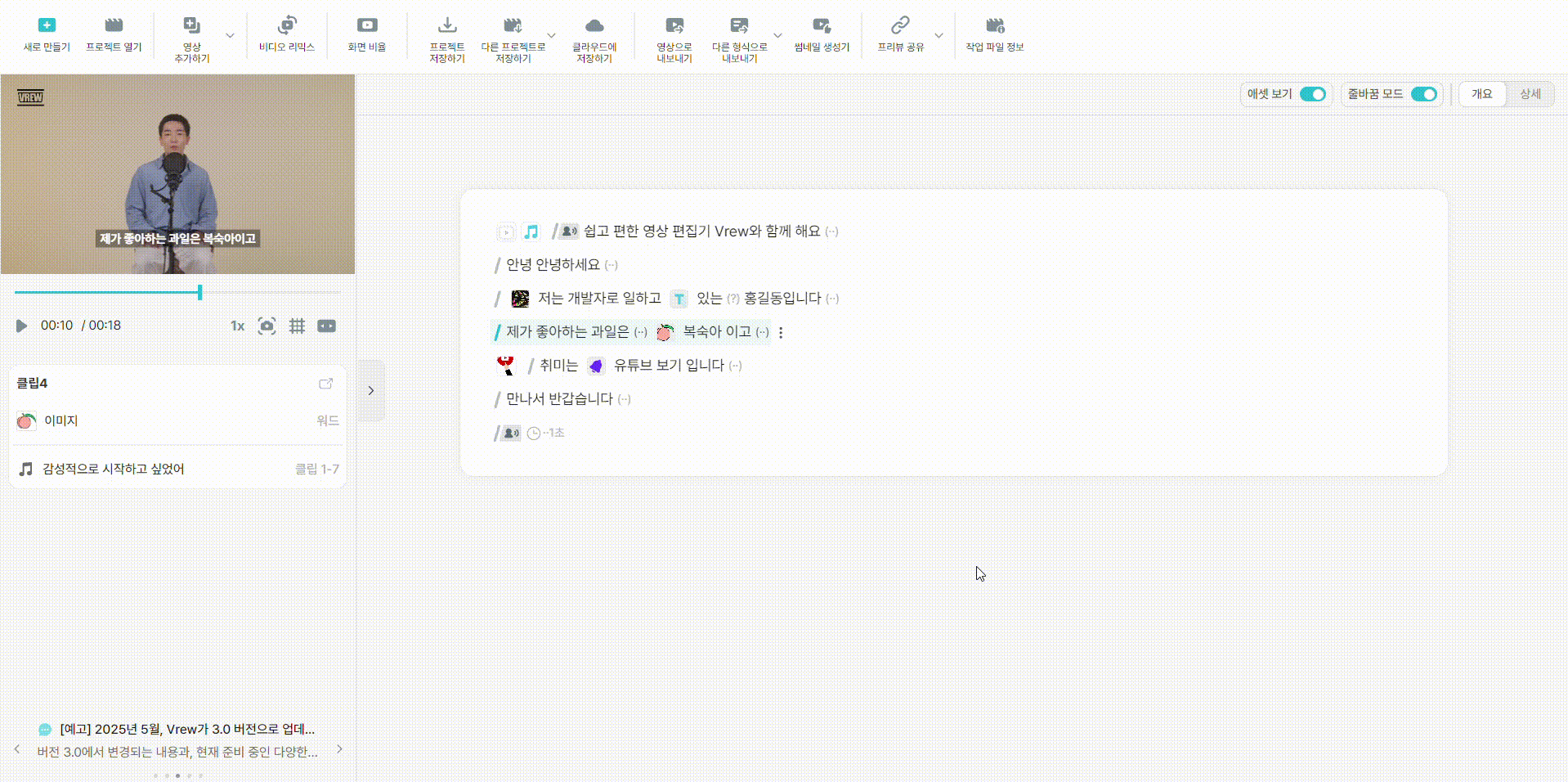Viewport: 1568px width, 782px height.
Task: Toggle the 애셋 보기 switch
Action: pyautogui.click(x=1313, y=94)
